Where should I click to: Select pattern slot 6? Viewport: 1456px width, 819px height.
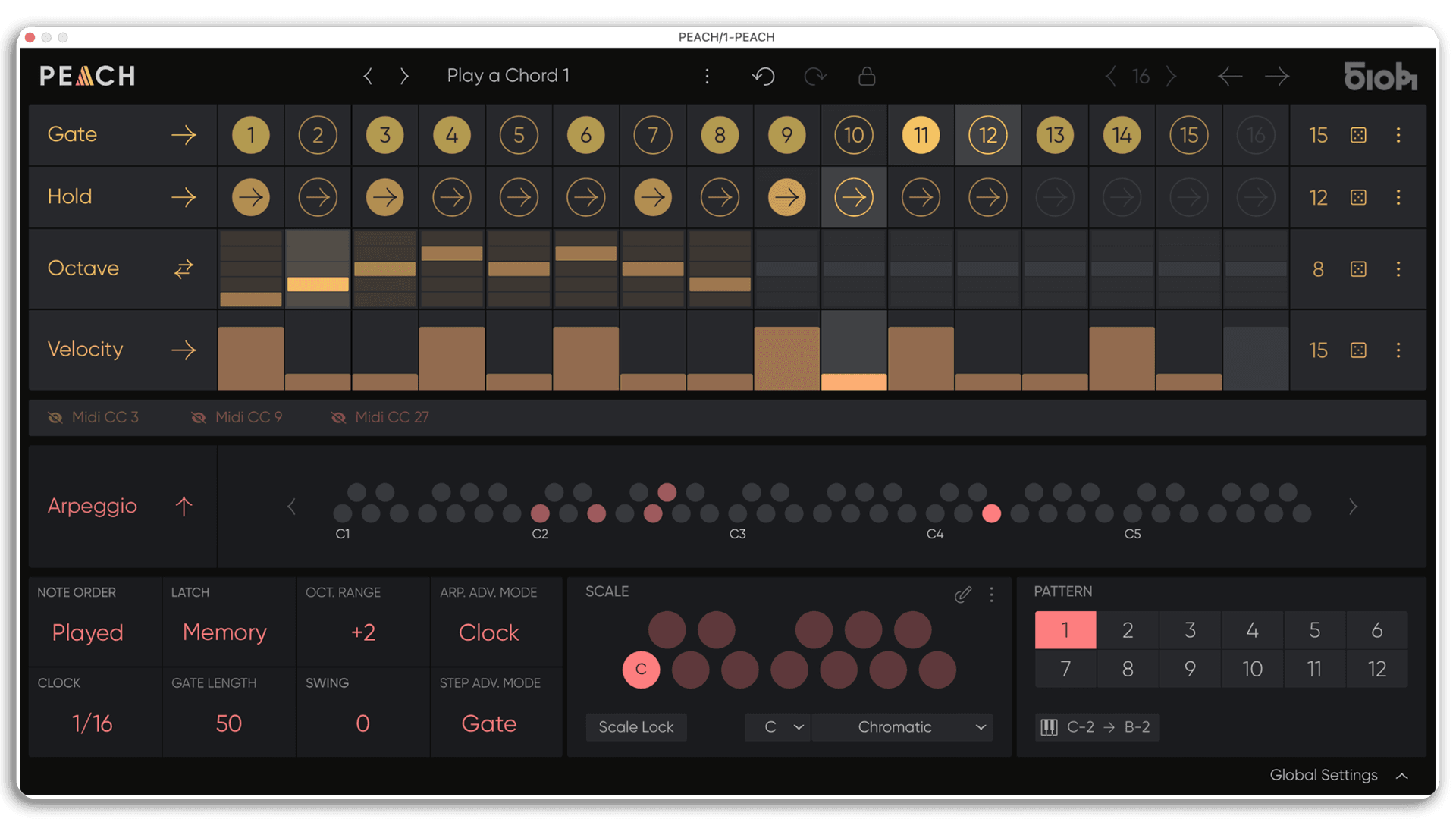[x=1377, y=630]
